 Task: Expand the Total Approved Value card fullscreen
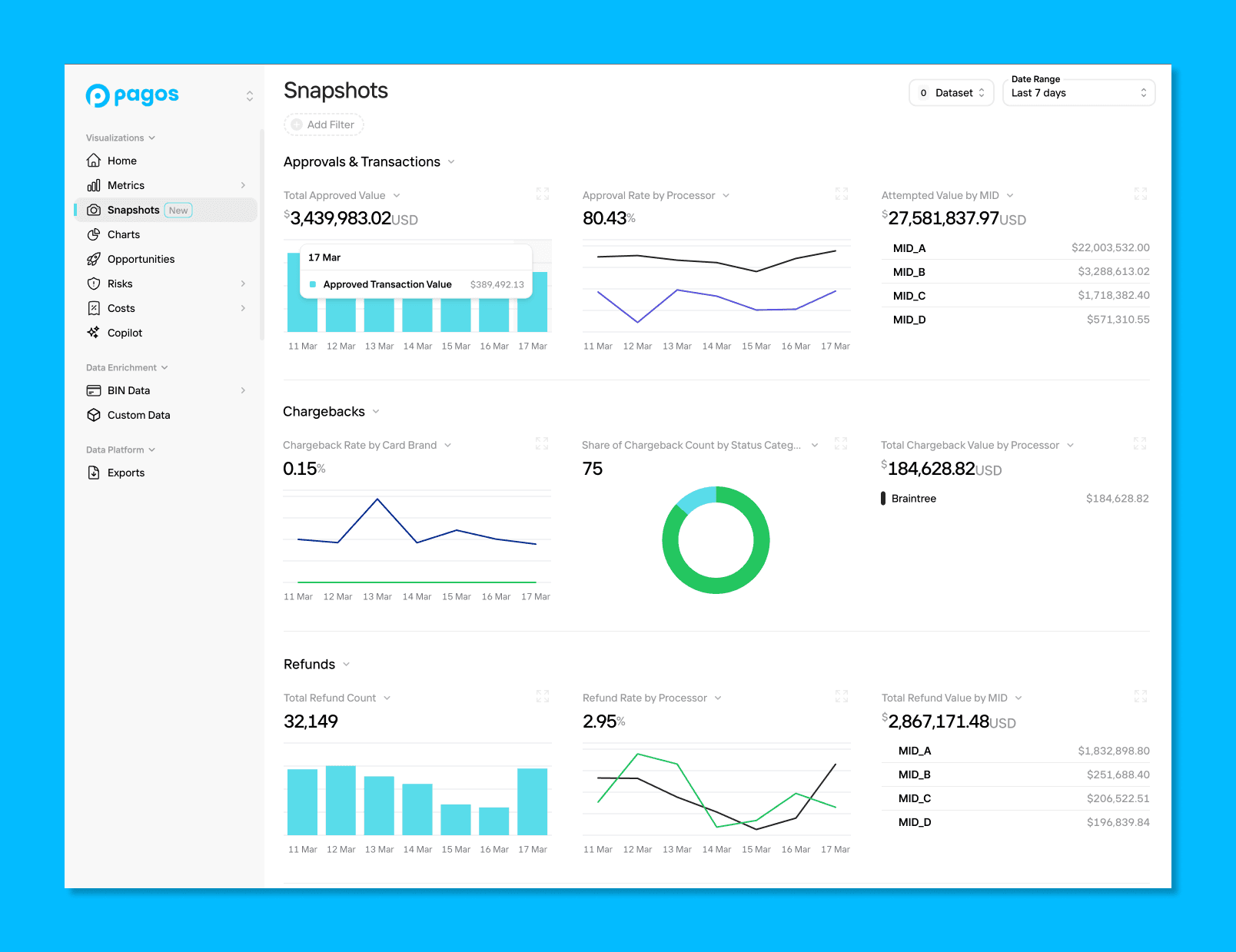tap(543, 194)
